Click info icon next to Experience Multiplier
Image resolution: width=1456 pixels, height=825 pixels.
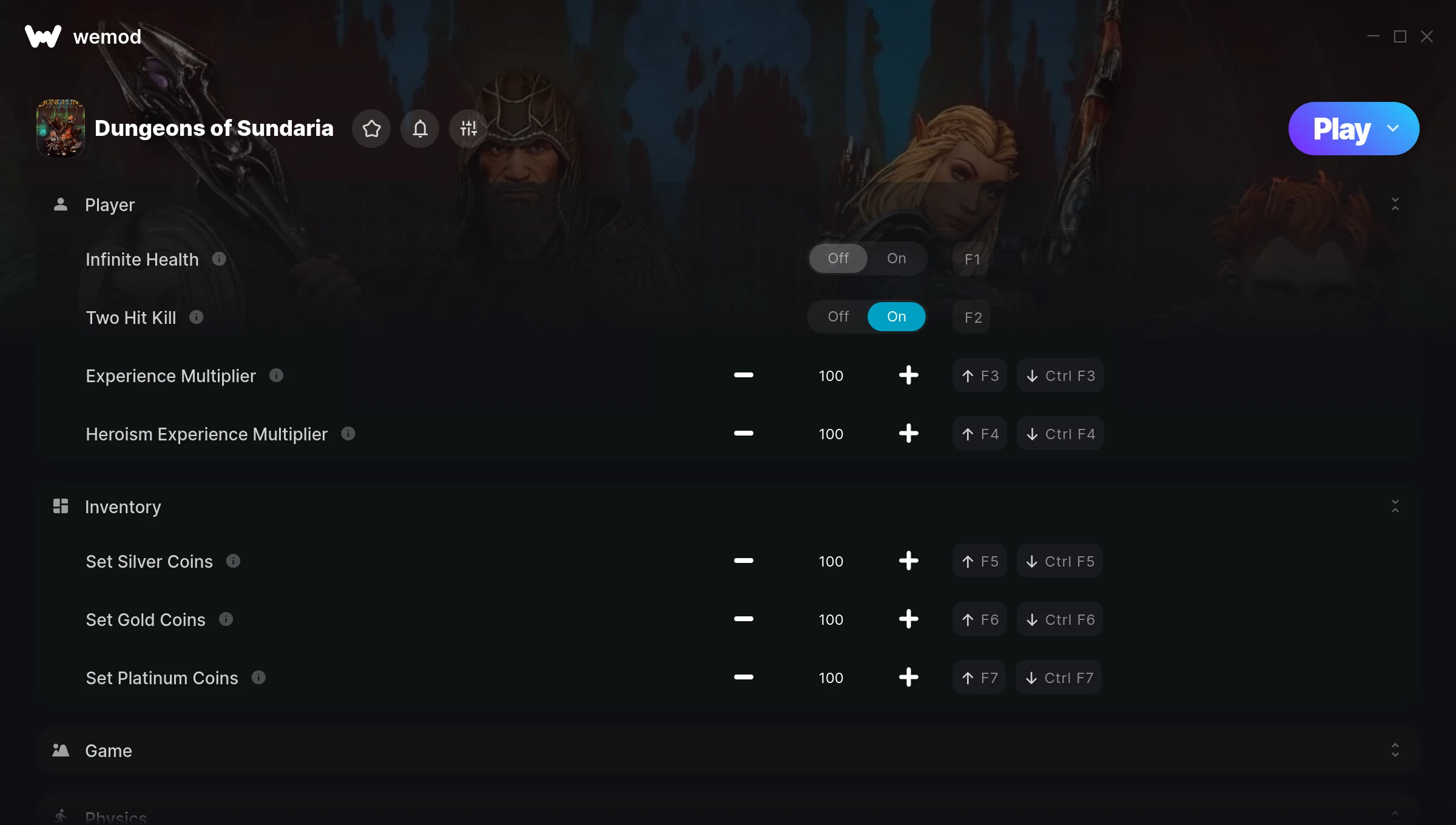(x=276, y=375)
